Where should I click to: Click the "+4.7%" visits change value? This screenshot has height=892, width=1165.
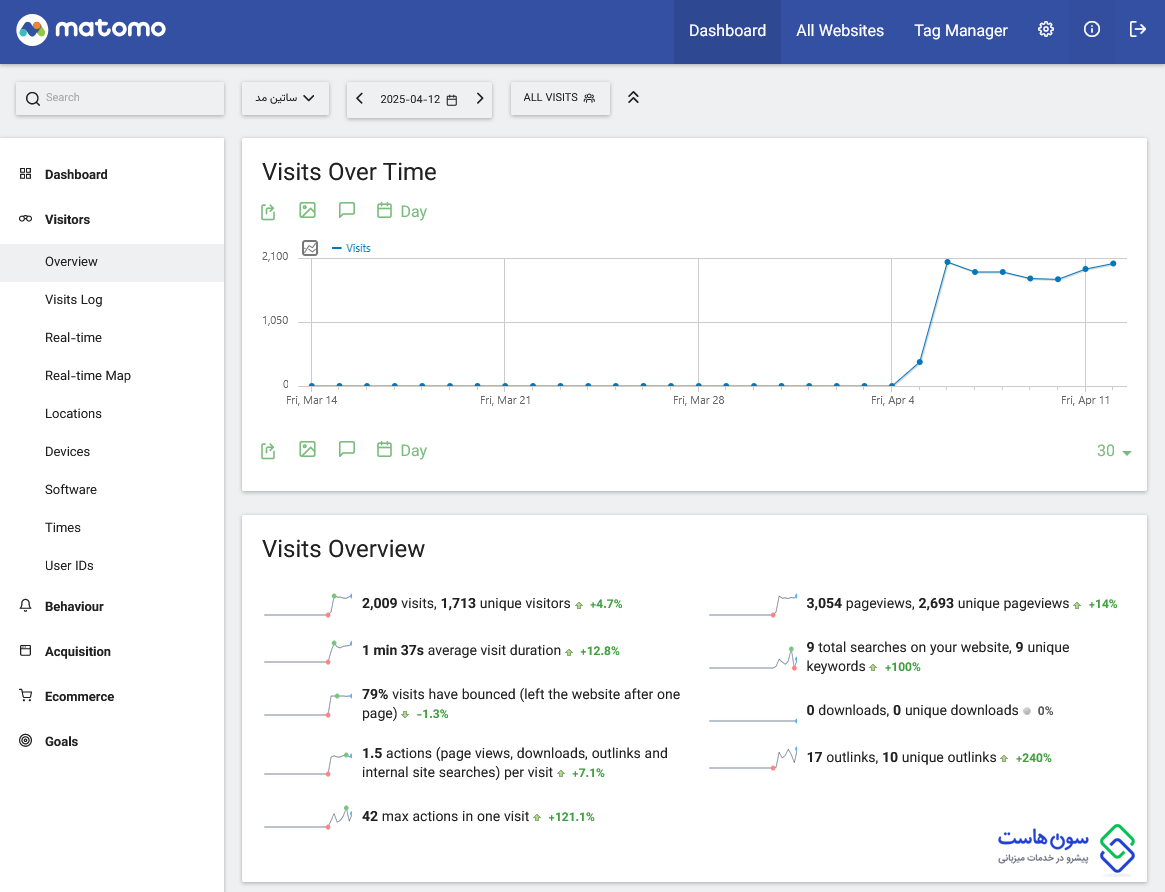click(x=606, y=605)
